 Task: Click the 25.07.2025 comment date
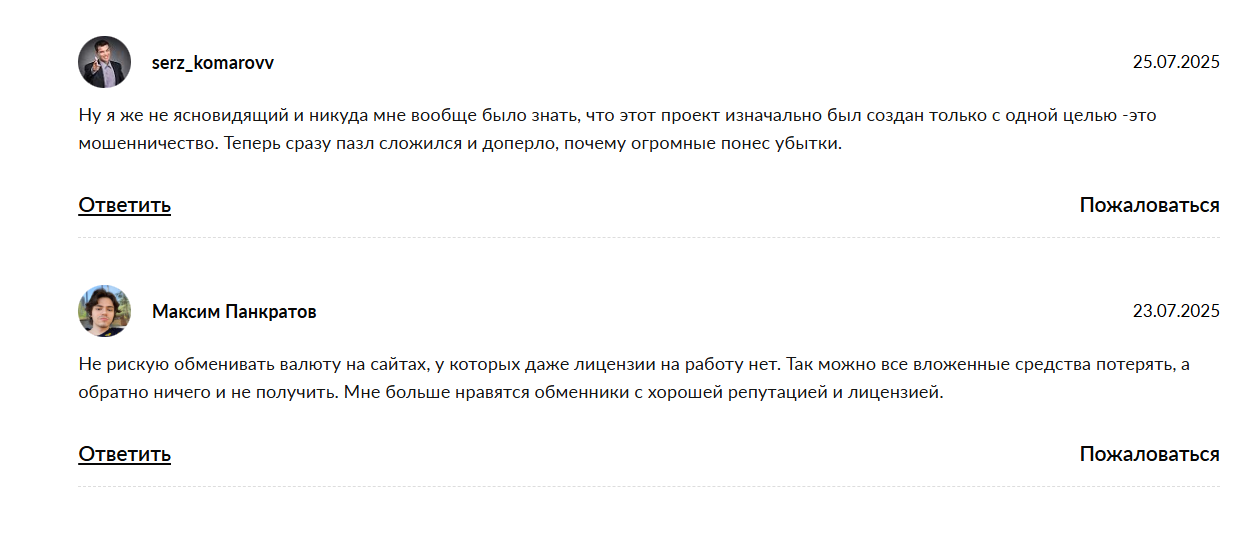click(1176, 62)
